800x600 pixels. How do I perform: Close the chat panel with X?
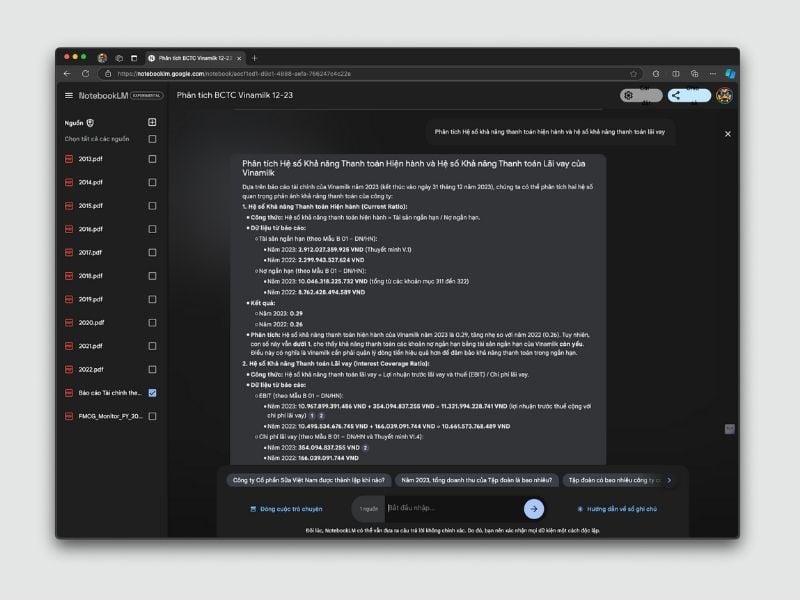click(727, 133)
